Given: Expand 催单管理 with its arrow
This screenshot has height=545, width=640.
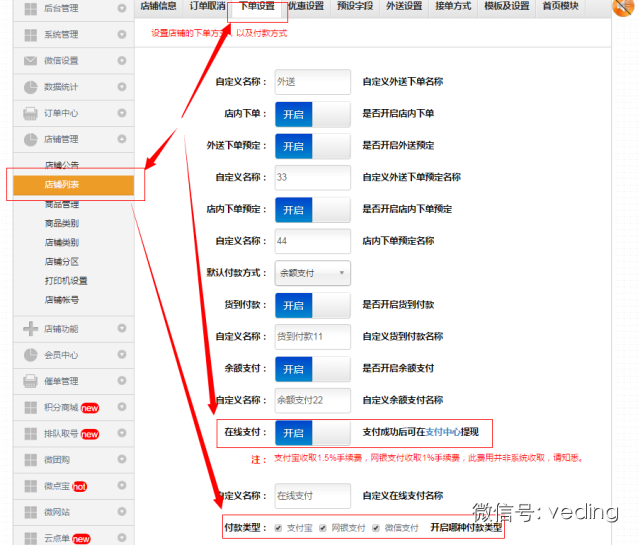Looking at the screenshot, I should 122,380.
